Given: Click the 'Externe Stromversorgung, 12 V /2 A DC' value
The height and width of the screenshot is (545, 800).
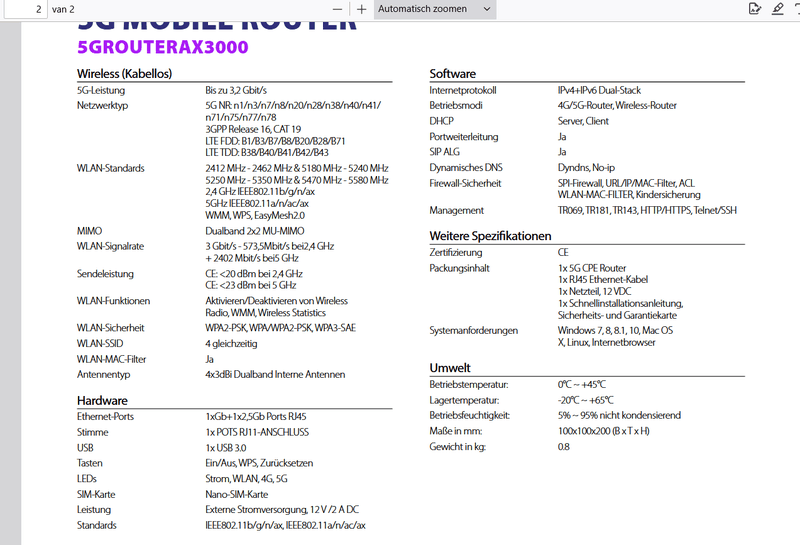Looking at the screenshot, I should click(x=282, y=510).
